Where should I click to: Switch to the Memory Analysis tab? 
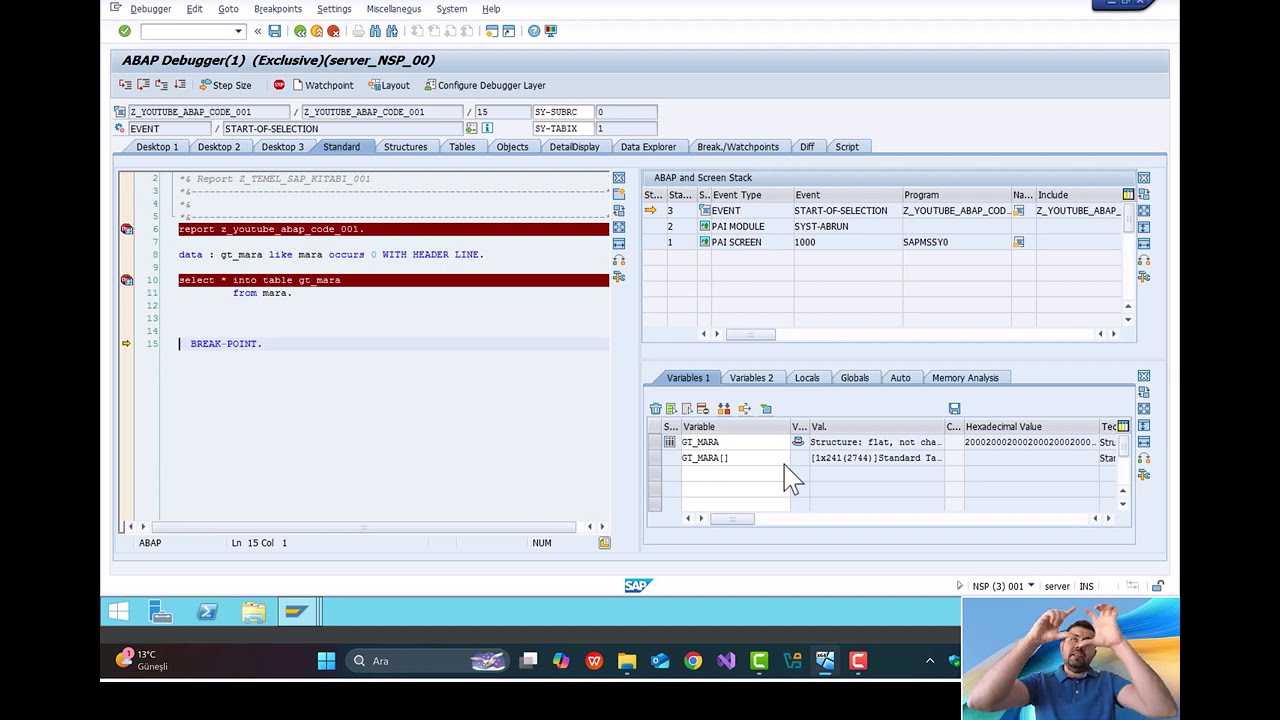(965, 378)
